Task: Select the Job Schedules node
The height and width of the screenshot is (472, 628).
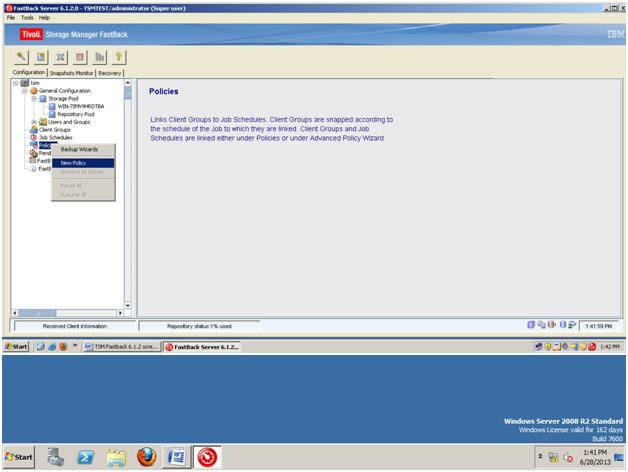Action: [56, 137]
